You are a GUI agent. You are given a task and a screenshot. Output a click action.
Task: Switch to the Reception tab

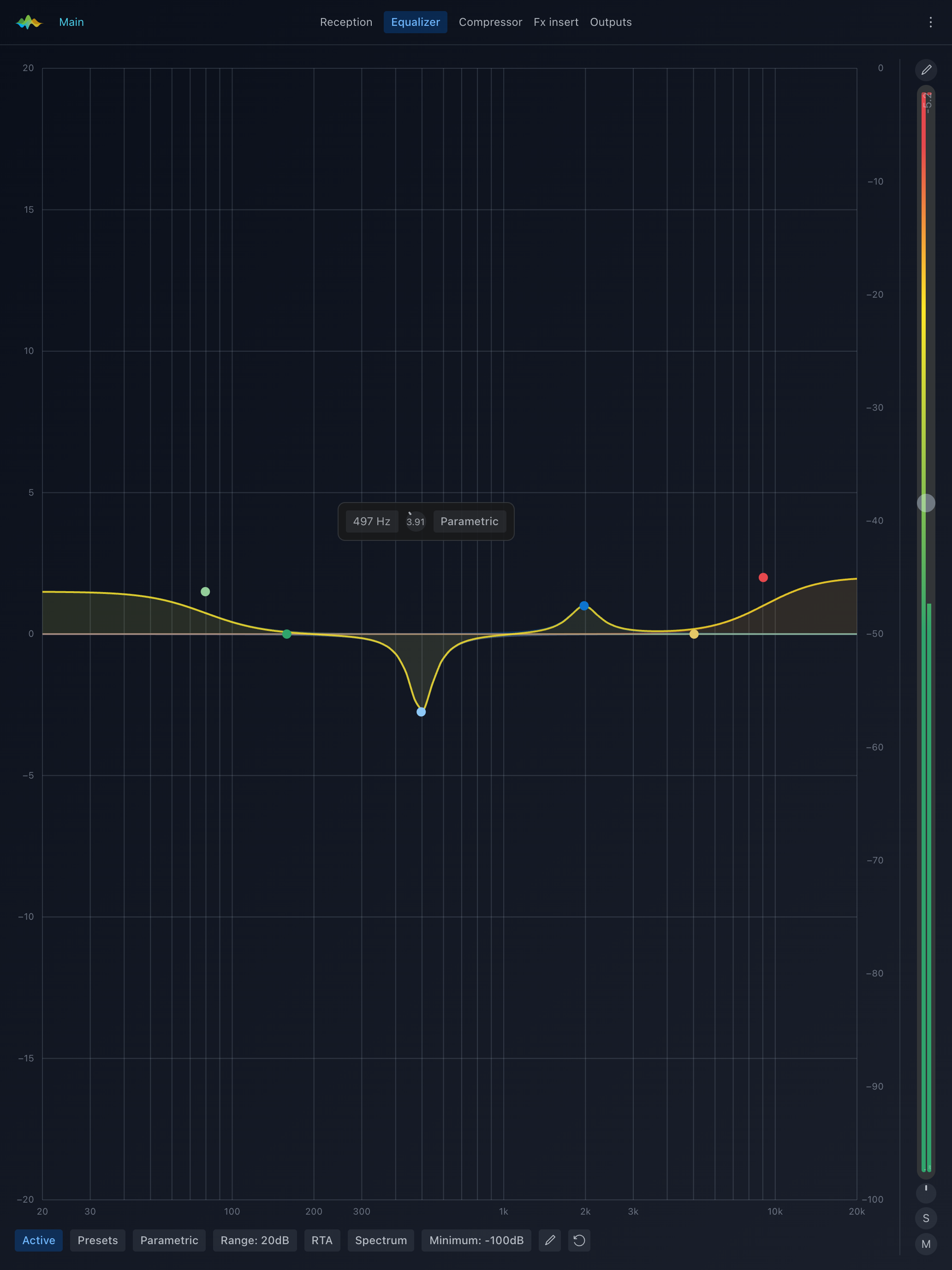pyautogui.click(x=346, y=23)
